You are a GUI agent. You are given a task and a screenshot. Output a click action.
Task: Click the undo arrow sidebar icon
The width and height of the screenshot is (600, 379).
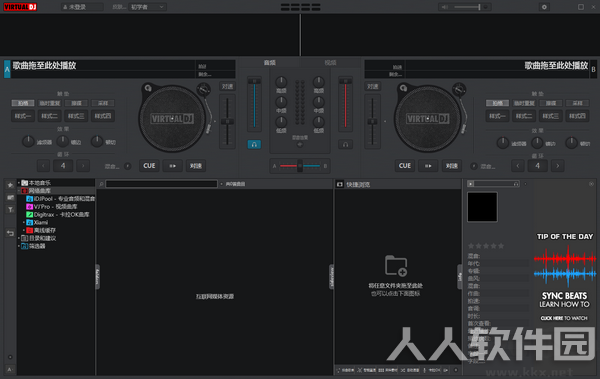[10, 233]
